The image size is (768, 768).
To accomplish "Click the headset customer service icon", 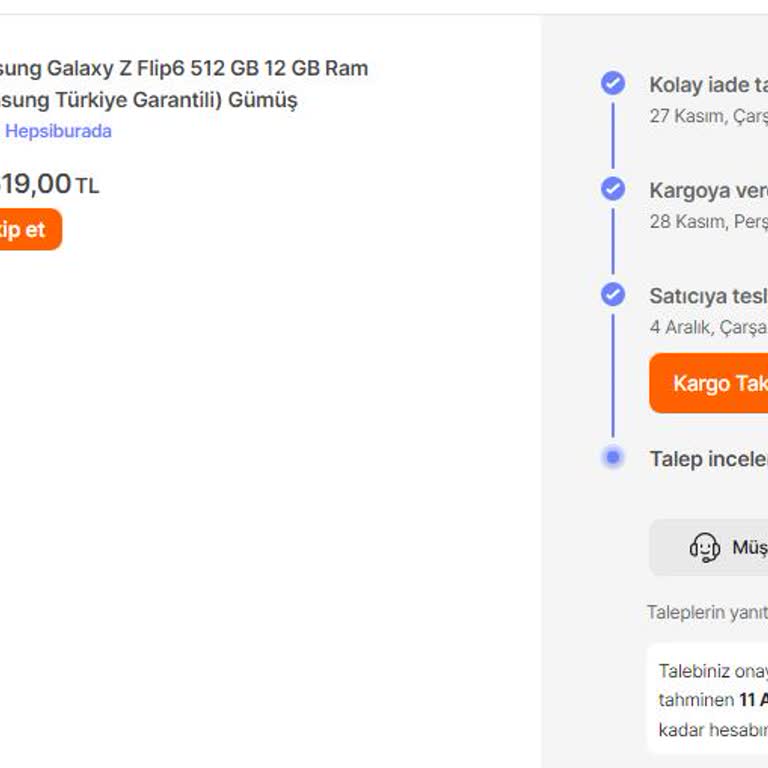I will [x=705, y=547].
